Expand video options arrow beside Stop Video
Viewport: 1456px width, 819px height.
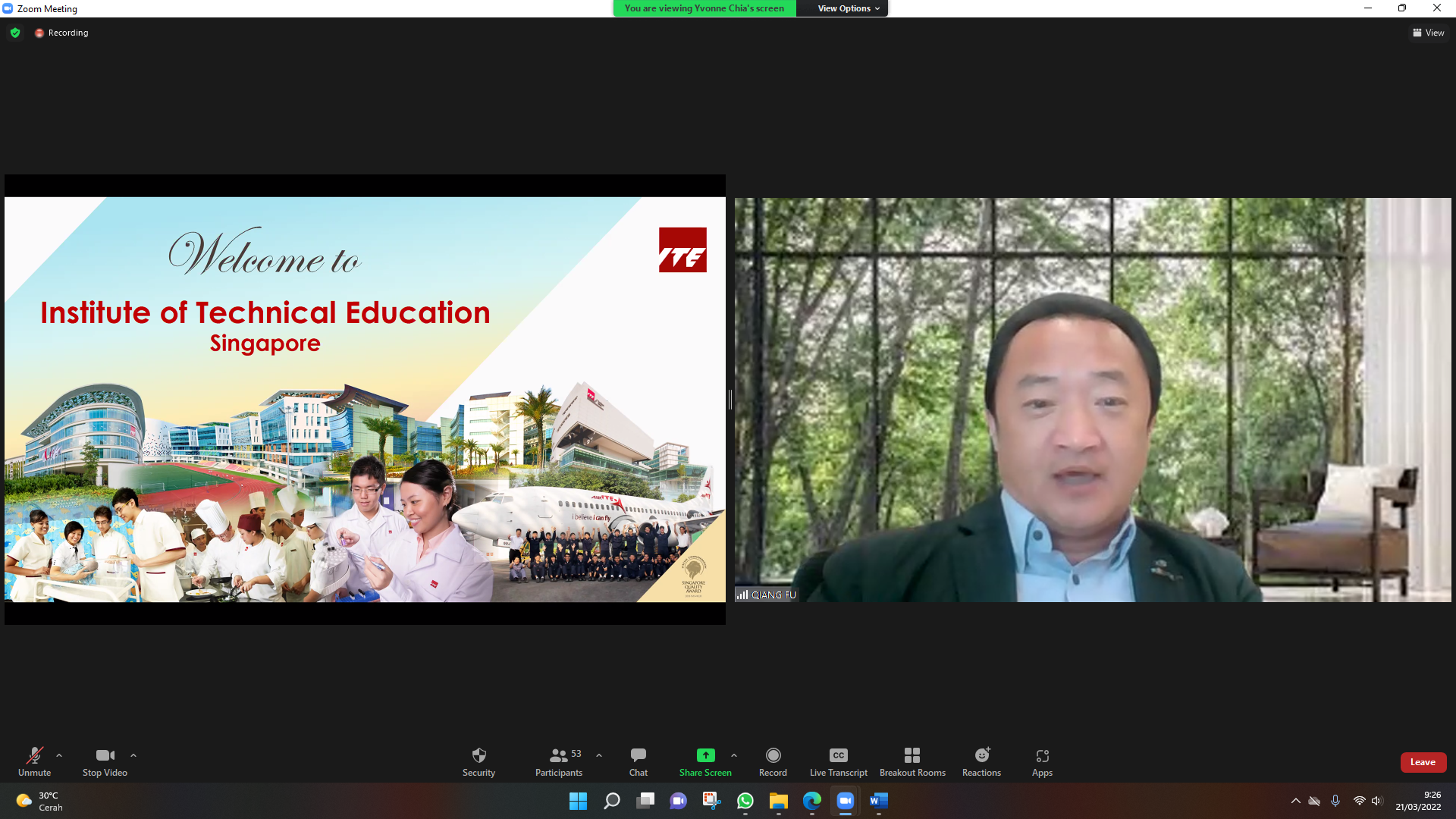click(x=133, y=755)
